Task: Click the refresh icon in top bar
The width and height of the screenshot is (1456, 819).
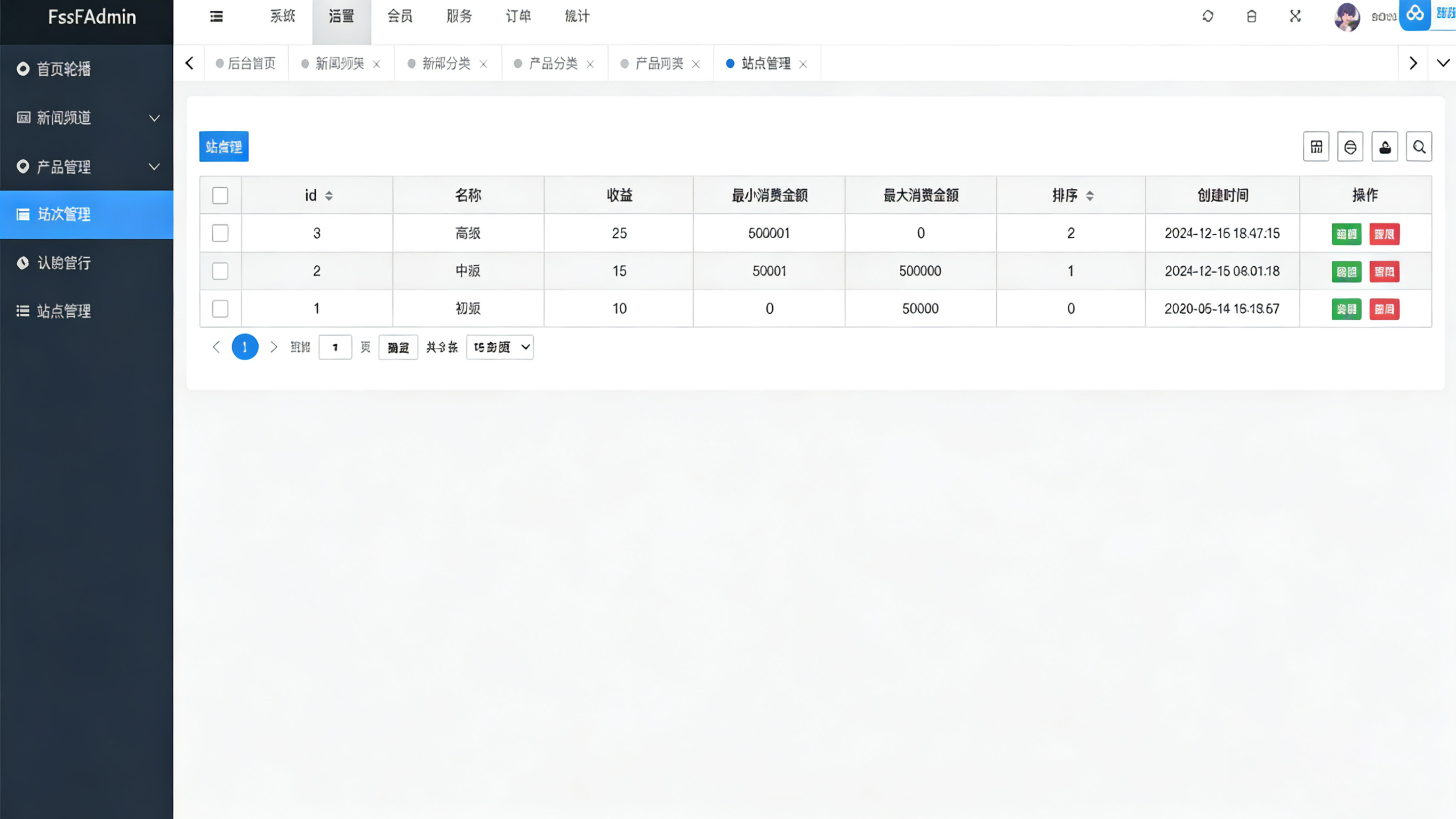Action: coord(1208,17)
